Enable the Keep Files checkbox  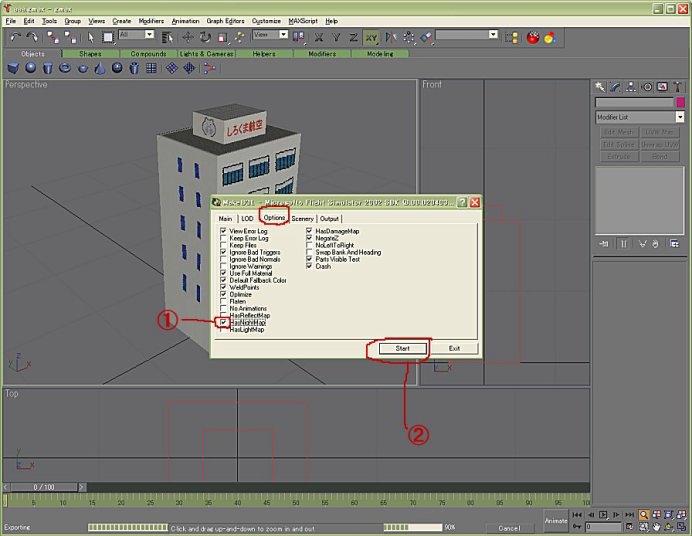(224, 245)
